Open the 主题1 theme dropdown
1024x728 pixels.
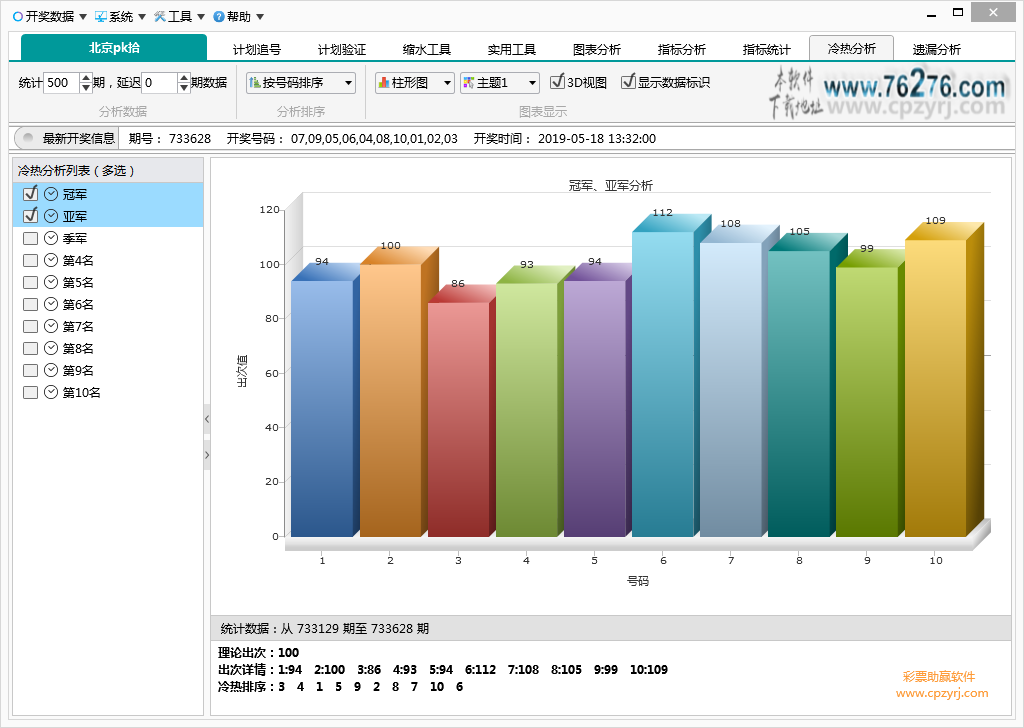(500, 83)
